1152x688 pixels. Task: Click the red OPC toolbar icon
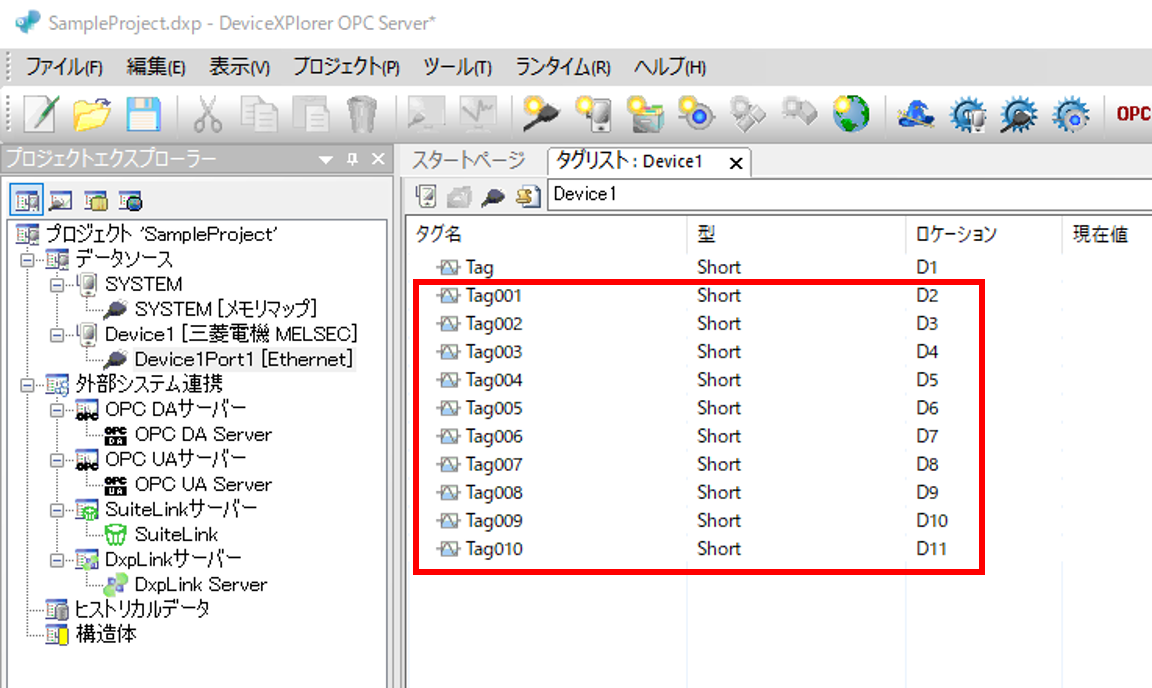click(1133, 113)
